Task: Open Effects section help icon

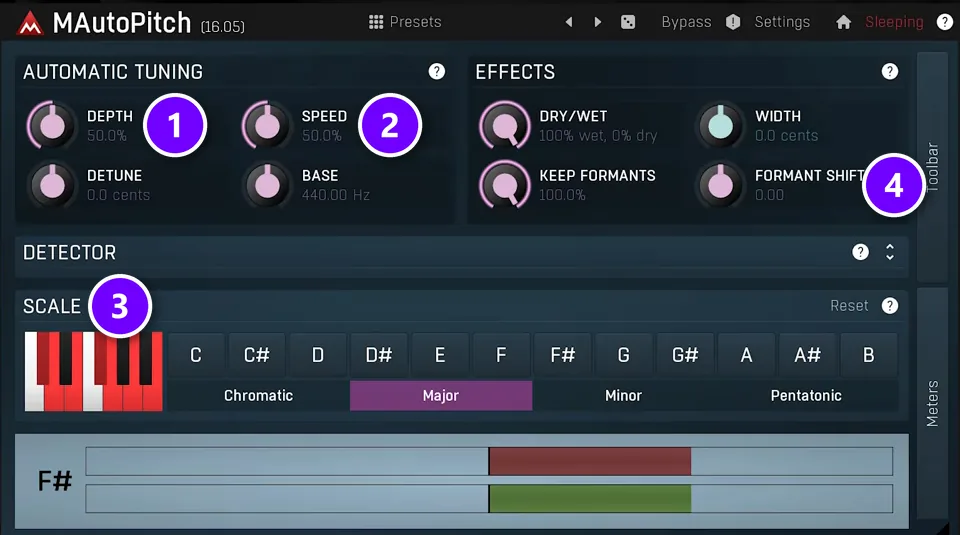Action: click(x=890, y=72)
